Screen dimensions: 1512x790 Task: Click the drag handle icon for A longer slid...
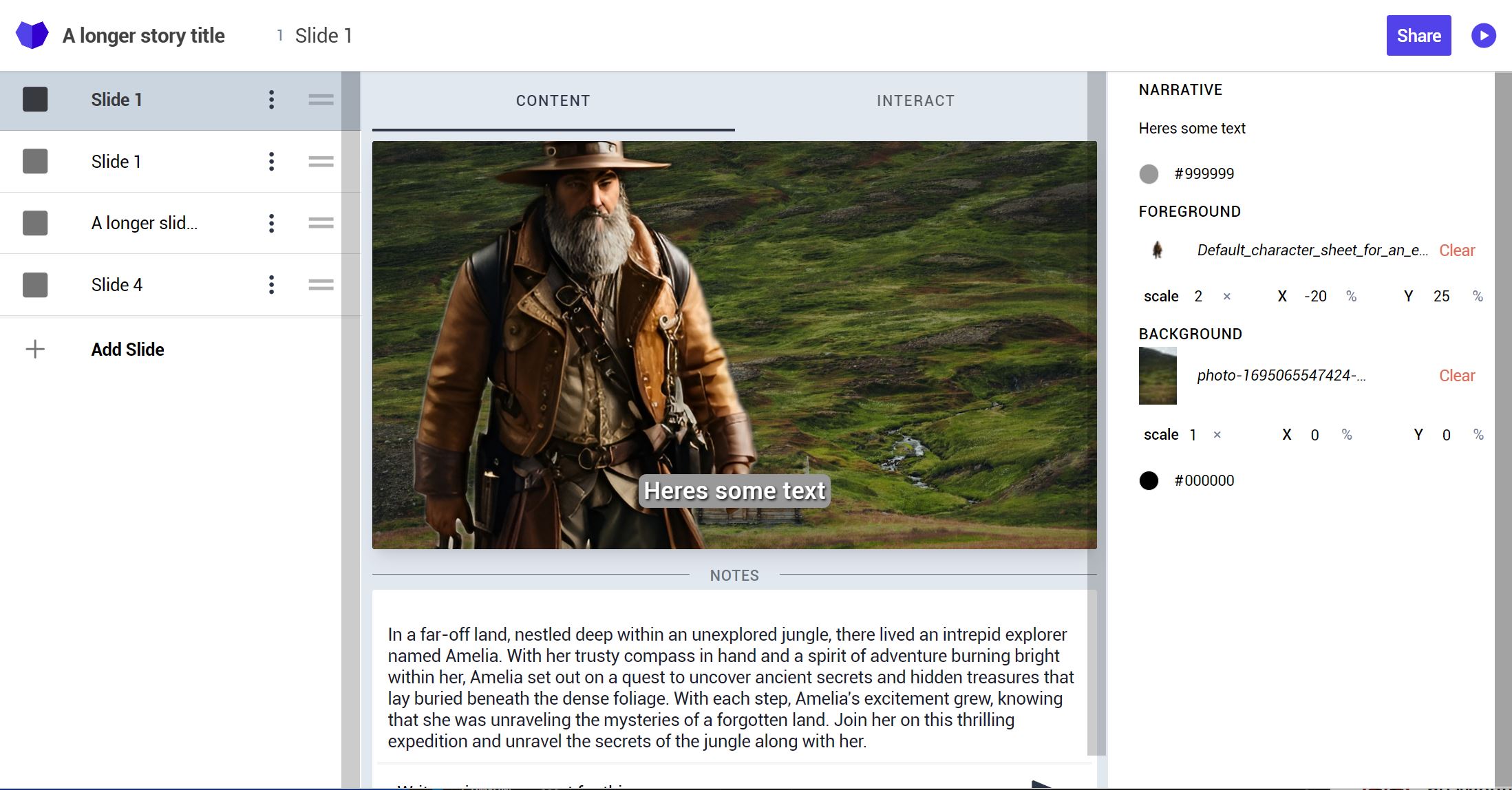(x=320, y=223)
